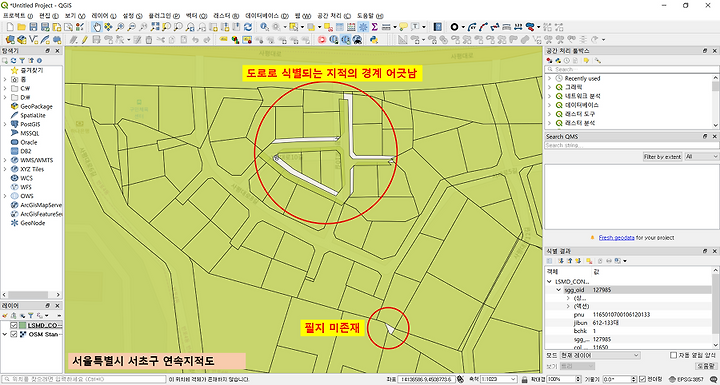Click the yellow map tips bubble icon
The height and width of the screenshot is (385, 720).
tap(403, 27)
